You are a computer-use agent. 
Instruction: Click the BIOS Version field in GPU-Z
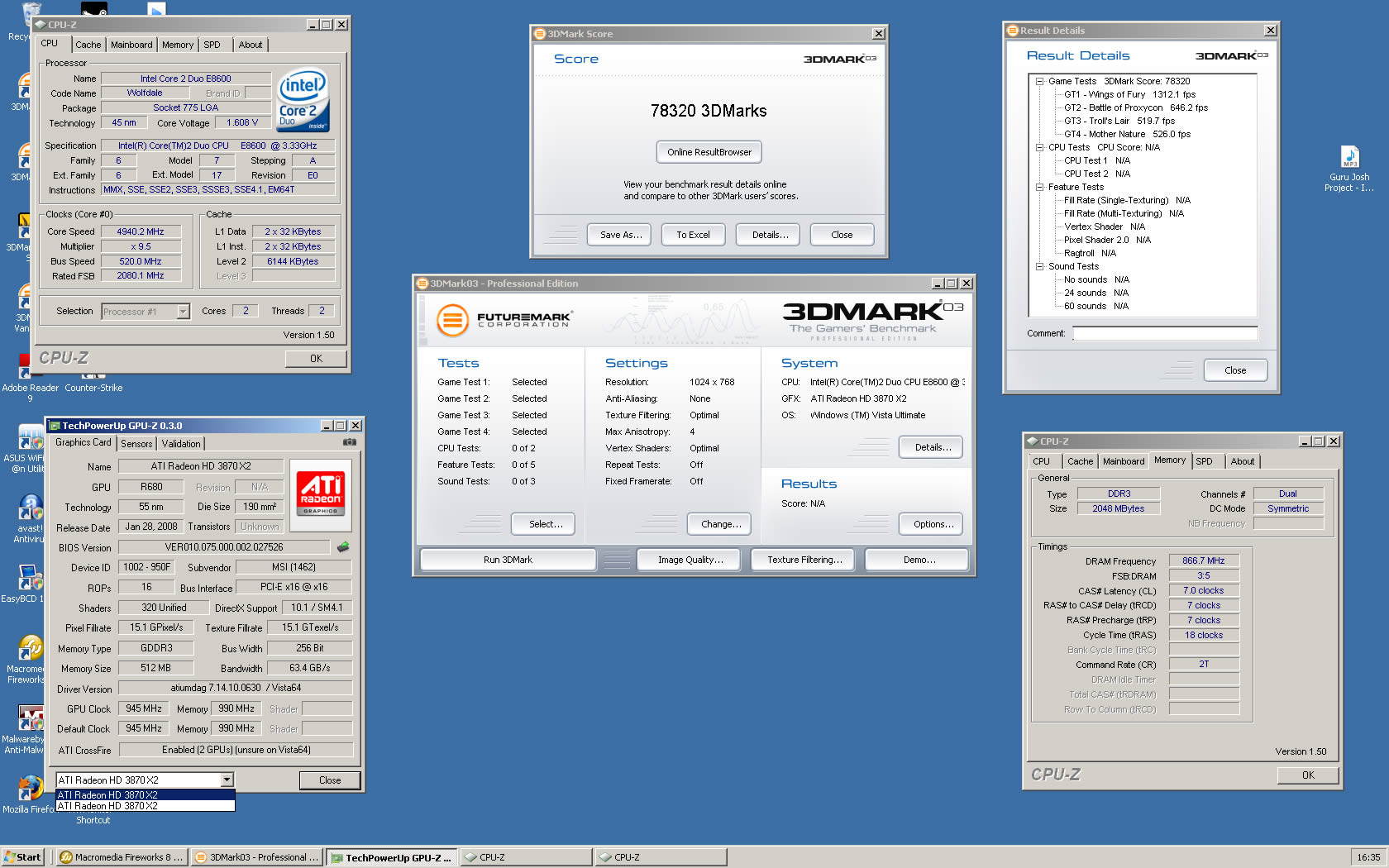[x=224, y=547]
